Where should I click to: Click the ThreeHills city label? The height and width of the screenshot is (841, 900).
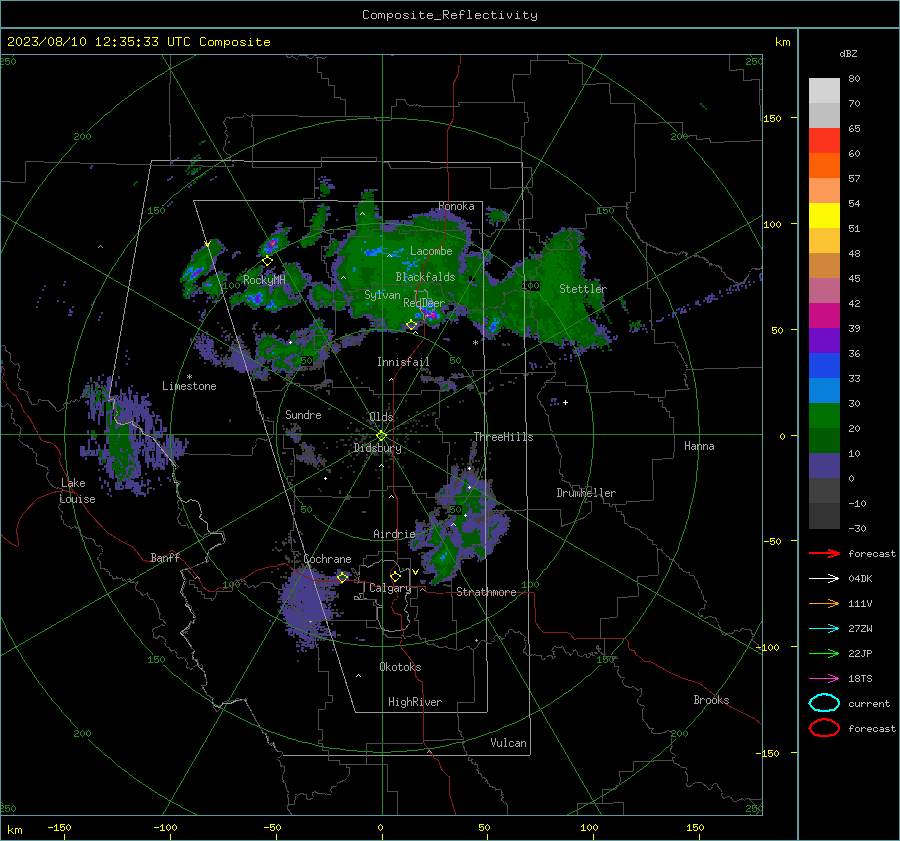[503, 437]
